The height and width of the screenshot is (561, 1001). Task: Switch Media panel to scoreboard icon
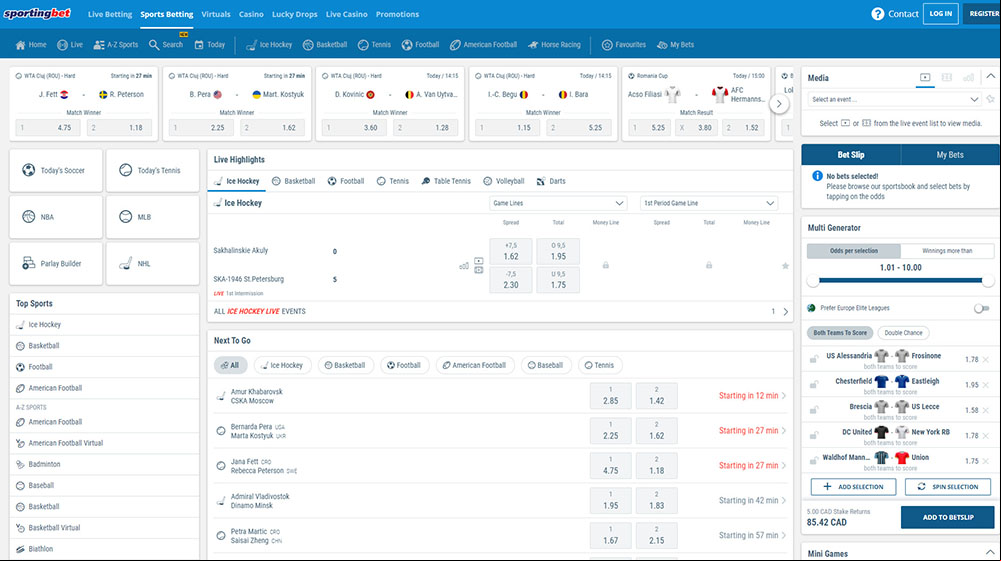pyautogui.click(x=947, y=77)
